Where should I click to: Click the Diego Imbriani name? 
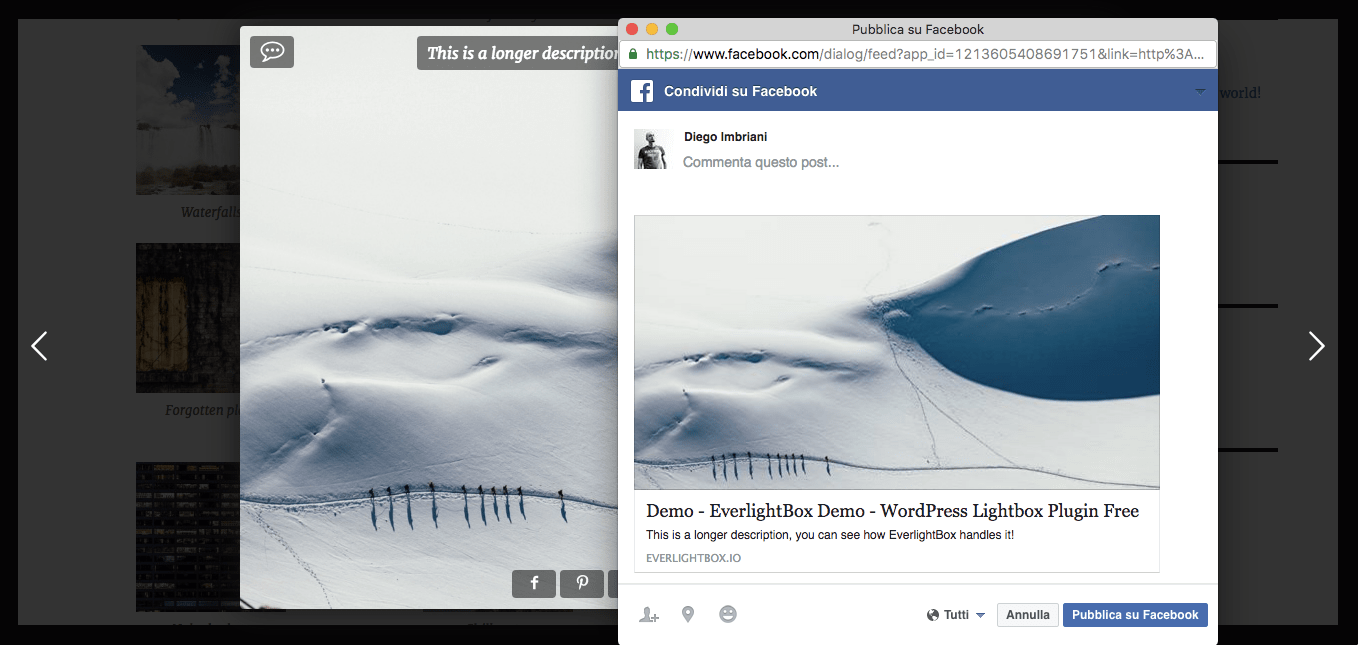(x=726, y=137)
